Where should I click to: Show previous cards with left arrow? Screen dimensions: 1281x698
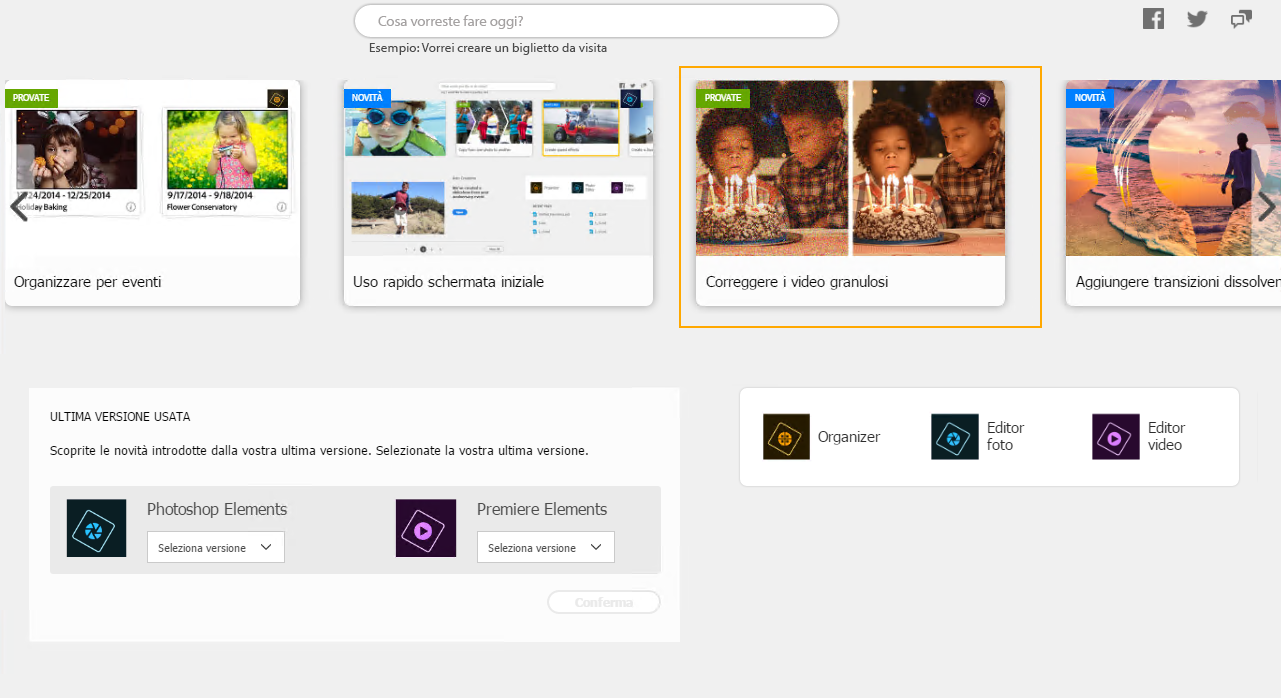click(18, 207)
